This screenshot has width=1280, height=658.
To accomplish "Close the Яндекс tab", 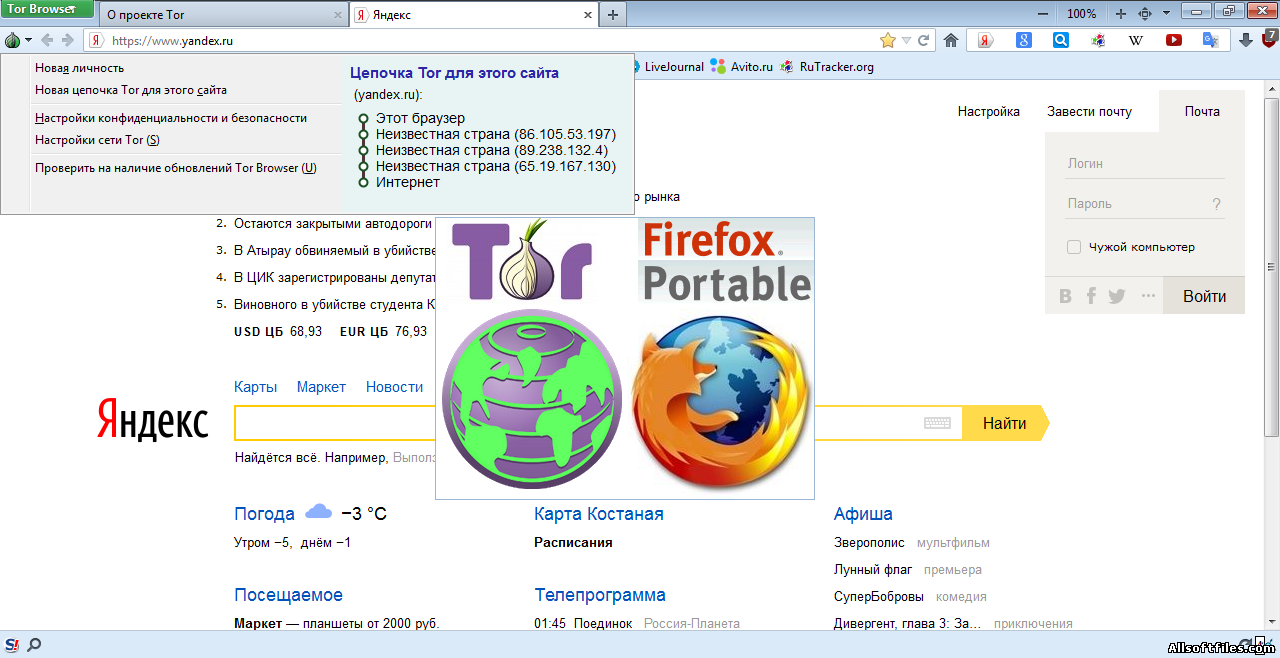I will 587,15.
